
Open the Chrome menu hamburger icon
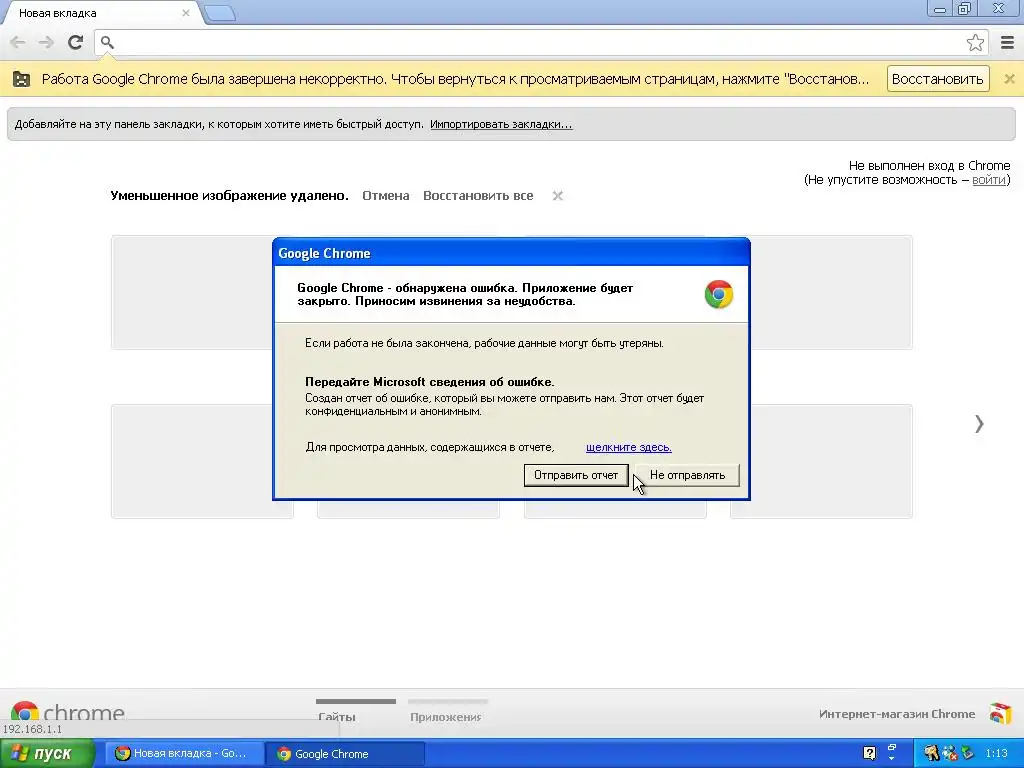(x=1007, y=42)
